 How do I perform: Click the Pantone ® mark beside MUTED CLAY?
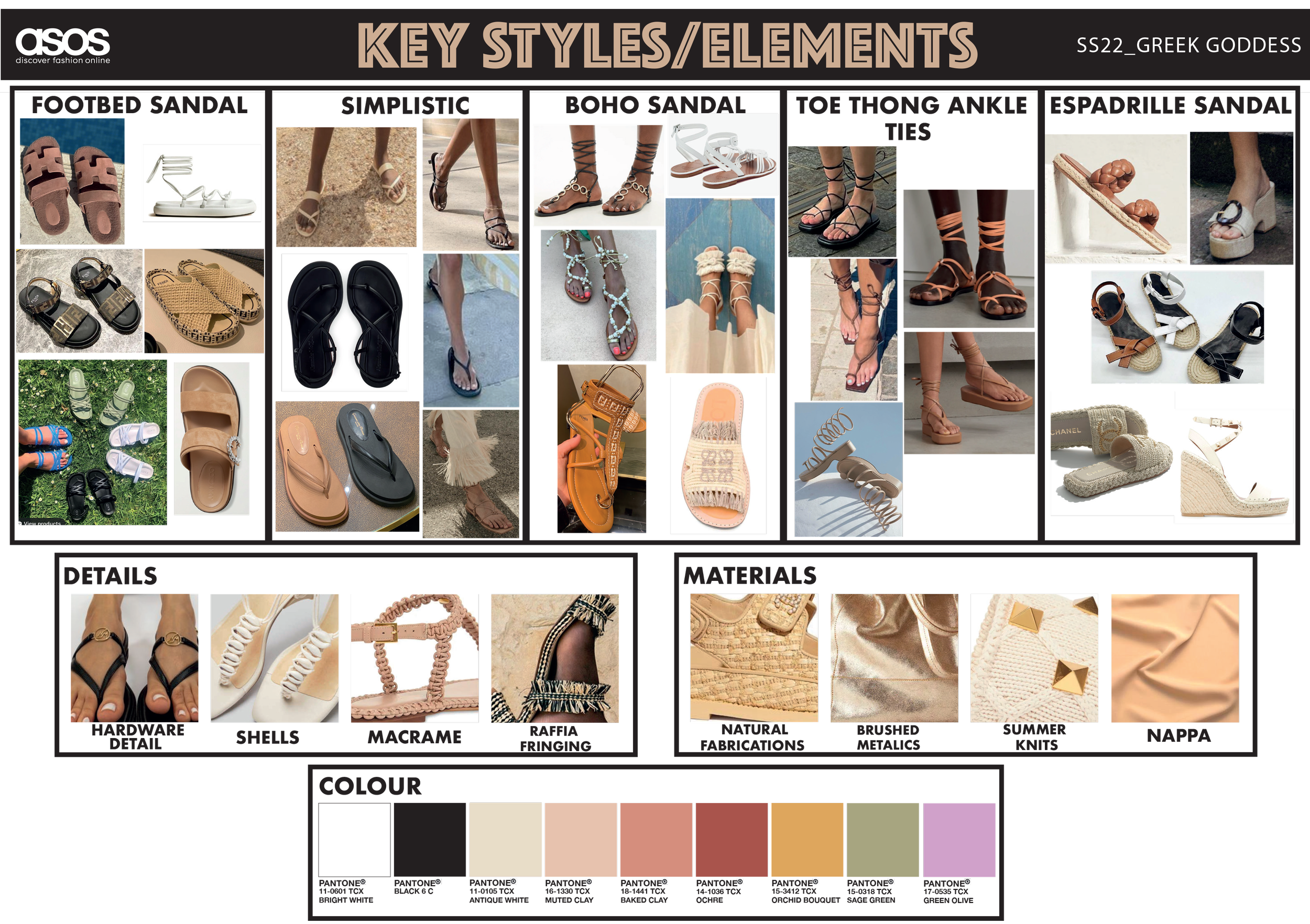click(x=588, y=881)
